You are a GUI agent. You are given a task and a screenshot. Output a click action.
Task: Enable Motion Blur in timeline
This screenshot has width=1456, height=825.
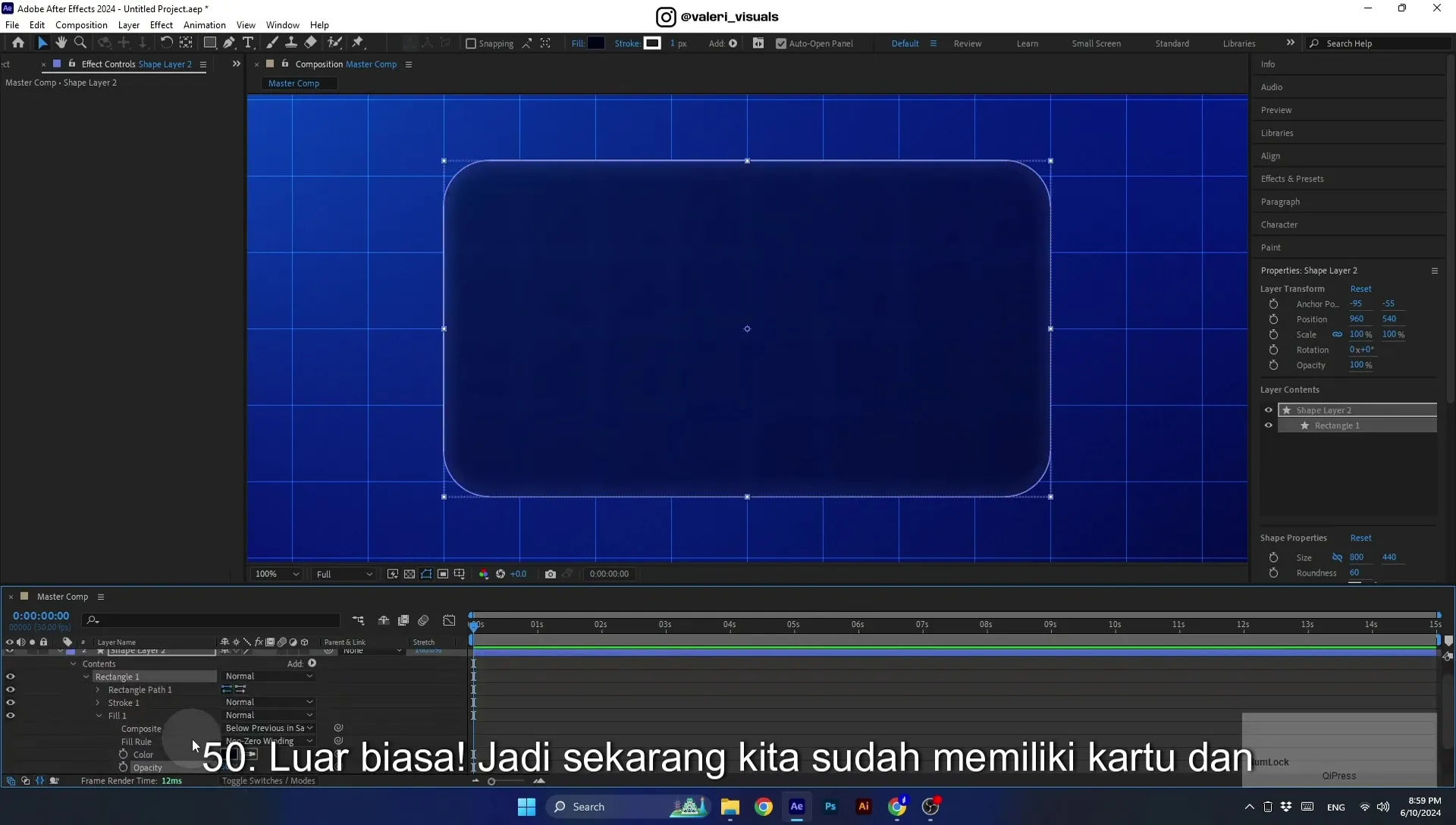click(x=423, y=620)
